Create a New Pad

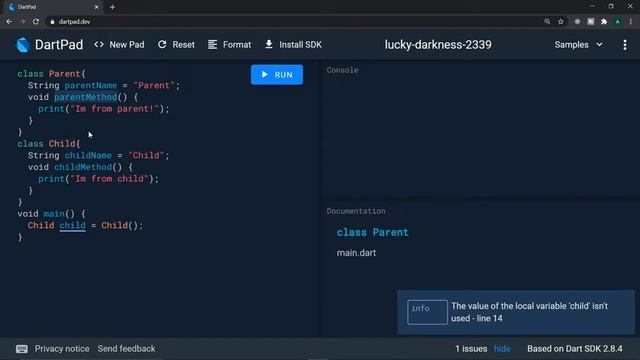click(119, 44)
